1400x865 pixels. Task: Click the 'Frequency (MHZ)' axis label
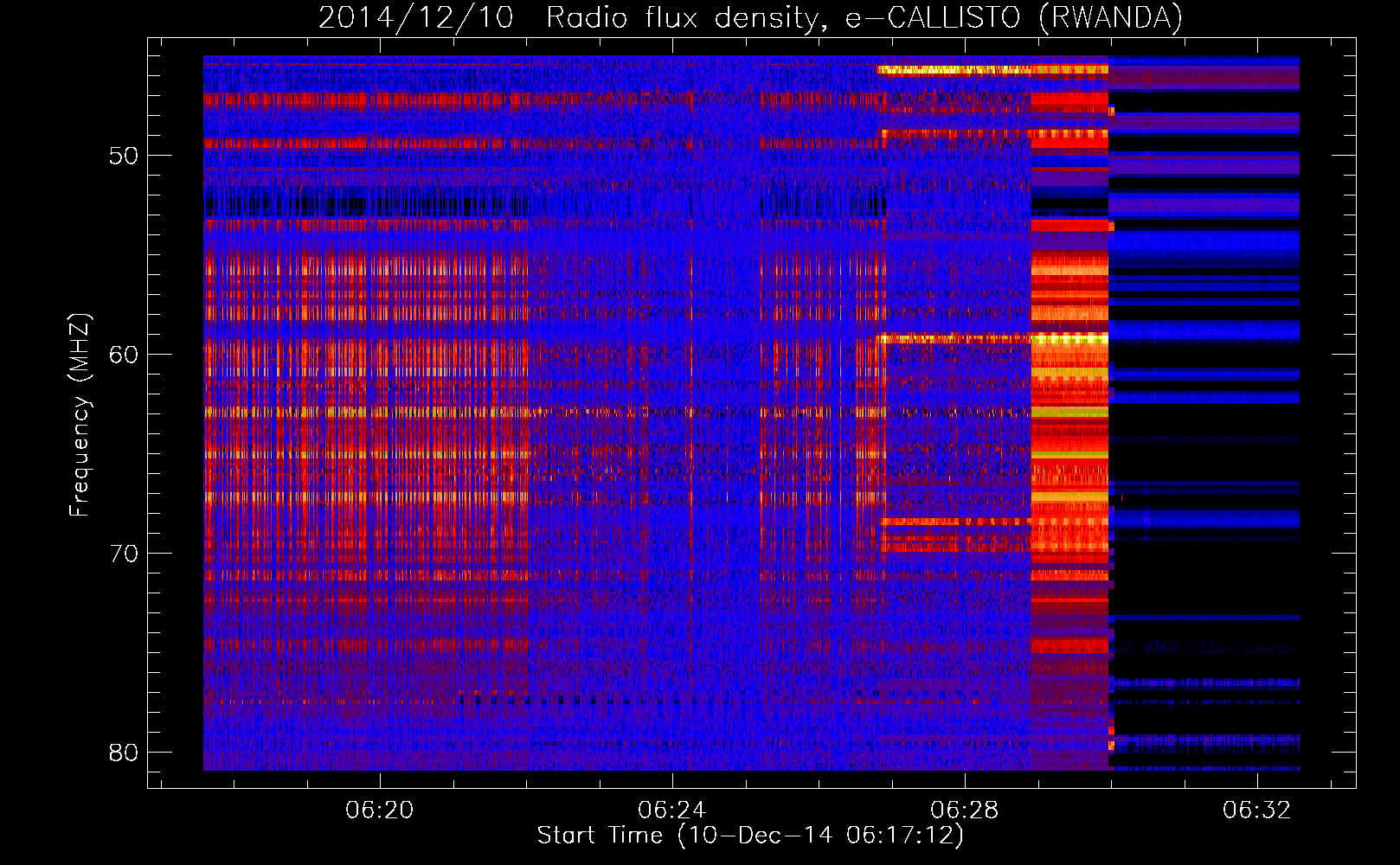pos(80,414)
